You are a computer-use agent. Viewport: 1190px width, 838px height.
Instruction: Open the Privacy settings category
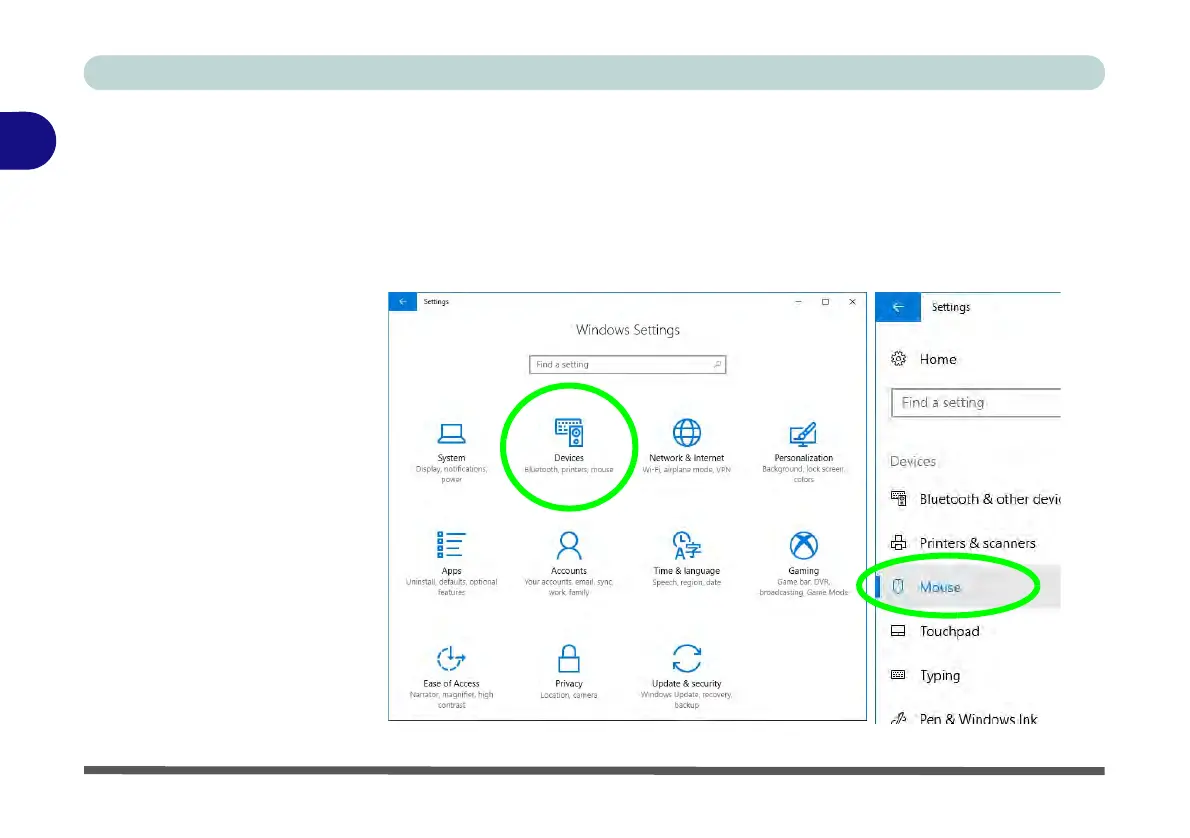coord(568,673)
